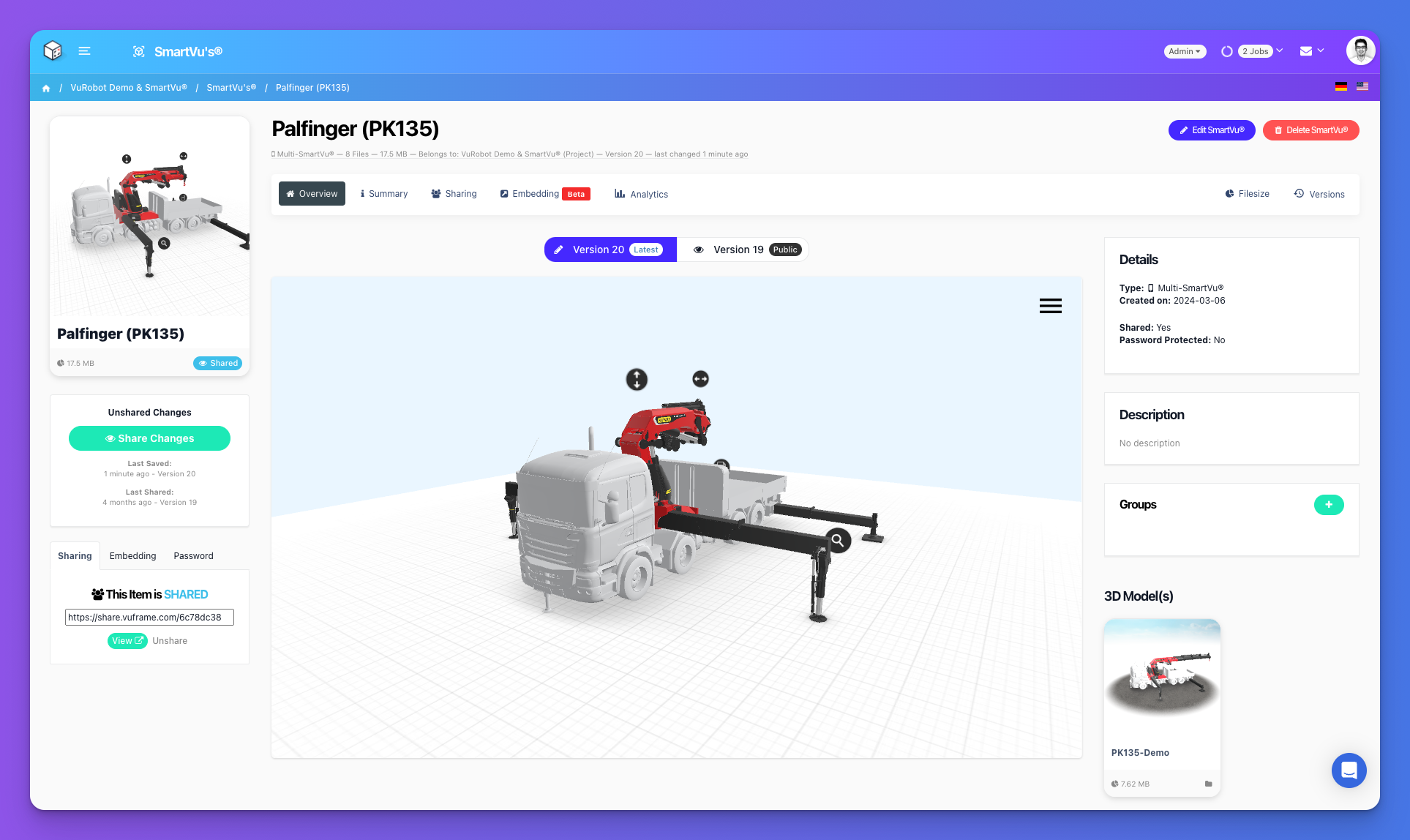Screen dimensions: 1410x840
Task: Click the PK135-Demo model name
Action: click(1140, 753)
